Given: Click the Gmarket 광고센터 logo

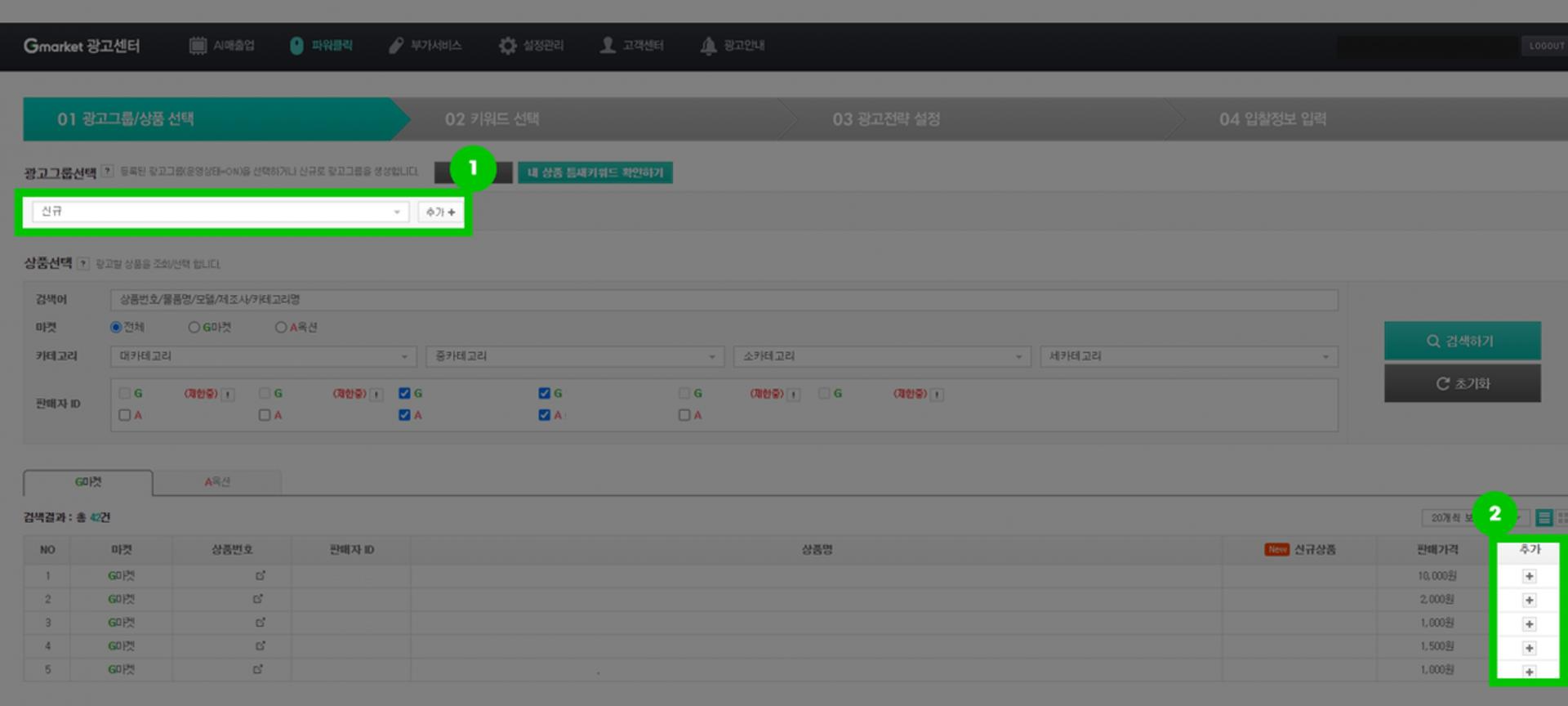Looking at the screenshot, I should (x=82, y=46).
